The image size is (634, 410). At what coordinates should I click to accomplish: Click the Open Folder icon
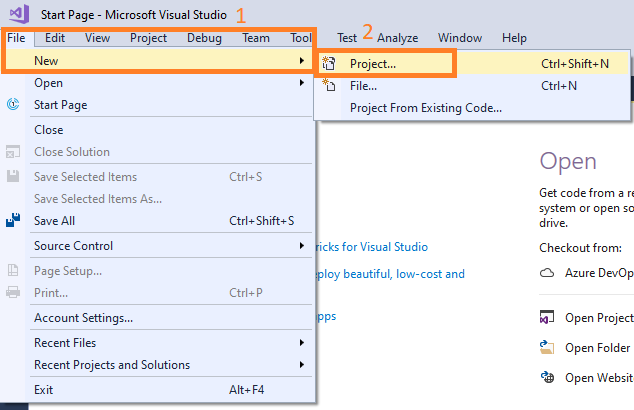[x=547, y=347]
